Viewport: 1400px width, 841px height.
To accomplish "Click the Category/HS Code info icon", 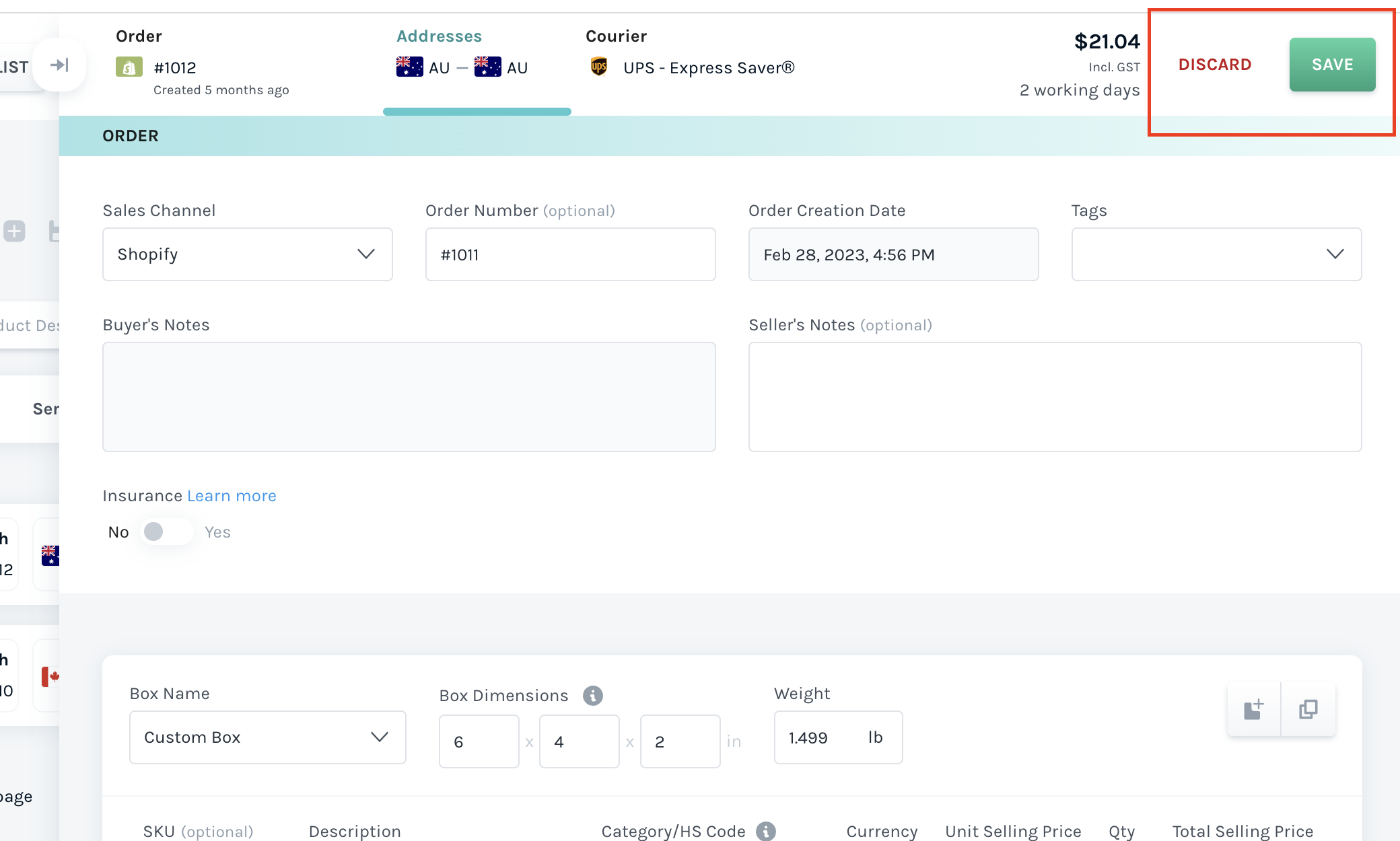I will point(766,831).
